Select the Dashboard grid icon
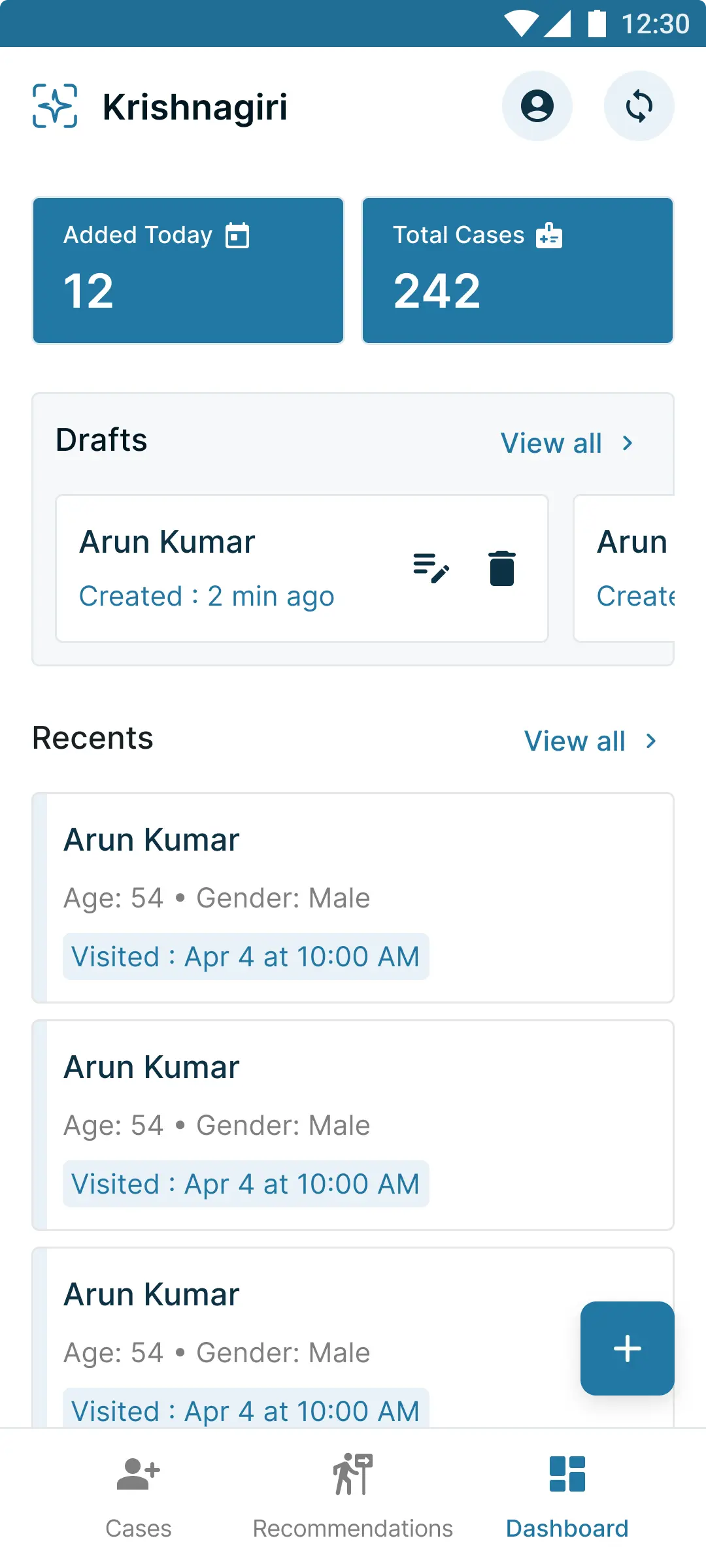This screenshot has width=706, height=1568. tap(566, 1475)
